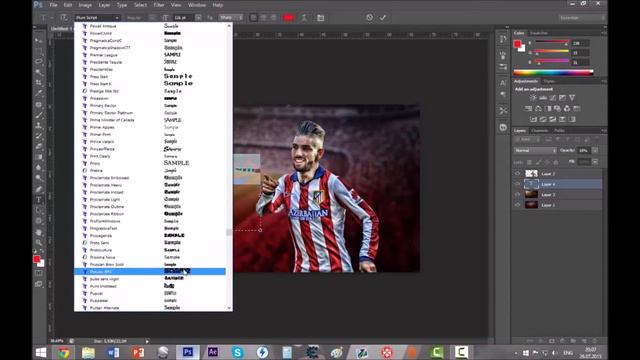Select the Hand tool
640x360 pixels.
click(39, 232)
